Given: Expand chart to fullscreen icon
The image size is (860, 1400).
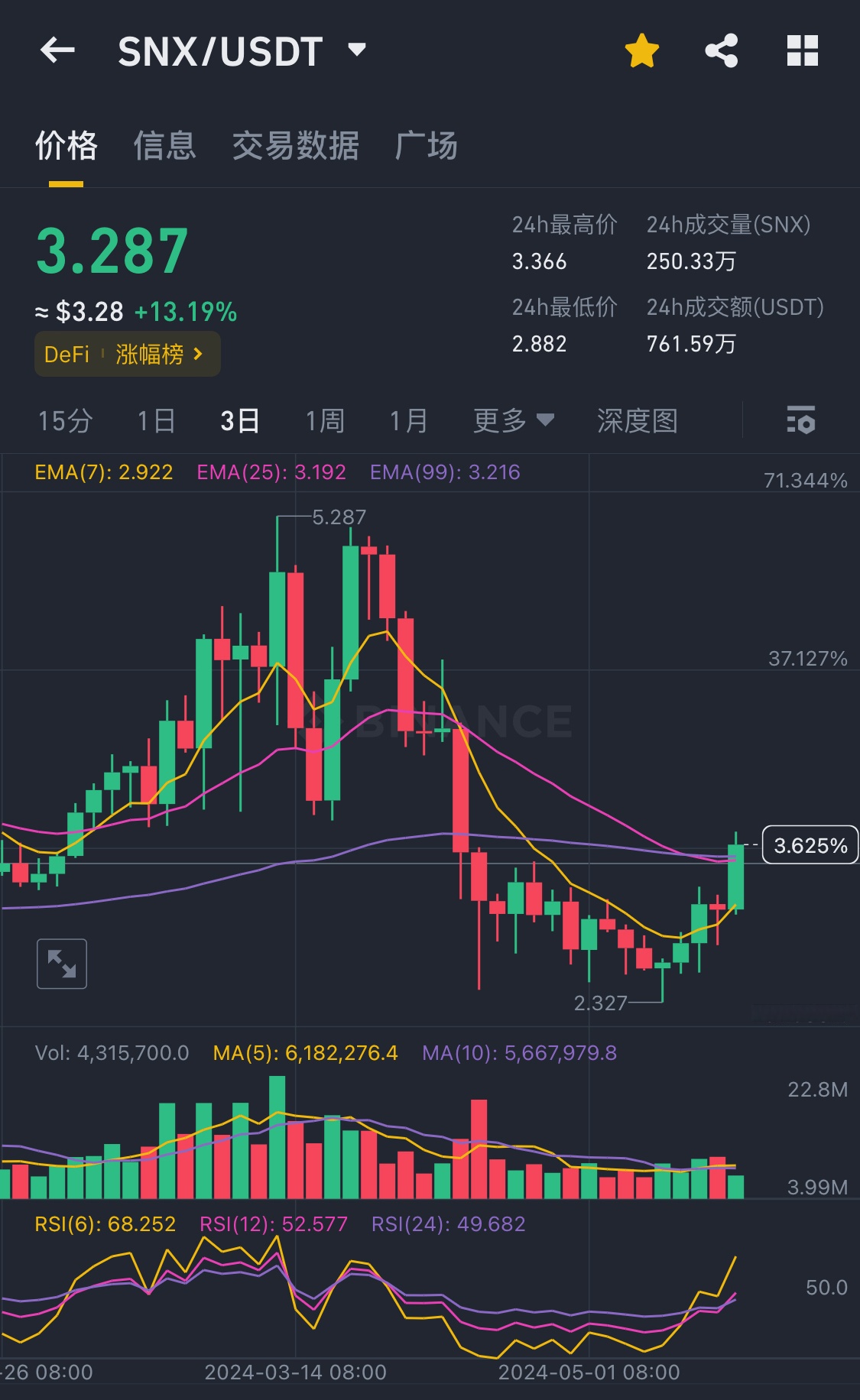Looking at the screenshot, I should (x=62, y=964).
